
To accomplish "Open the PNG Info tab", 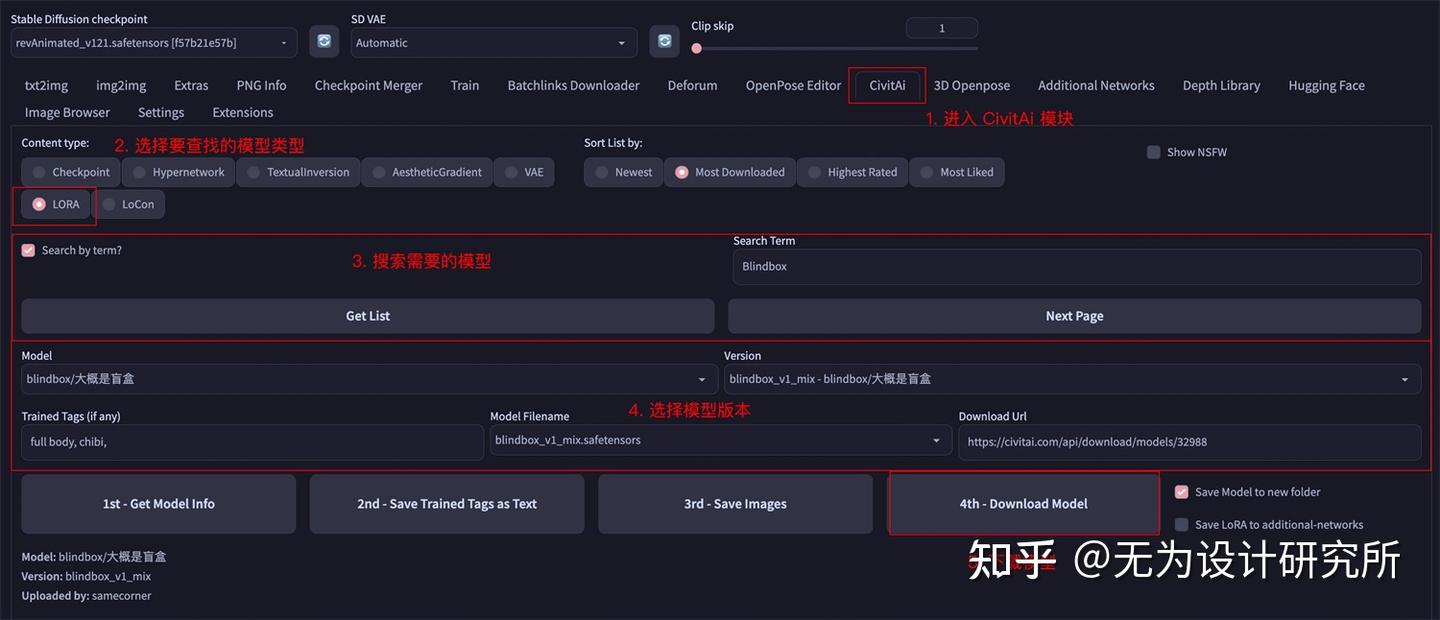I will click(x=261, y=85).
